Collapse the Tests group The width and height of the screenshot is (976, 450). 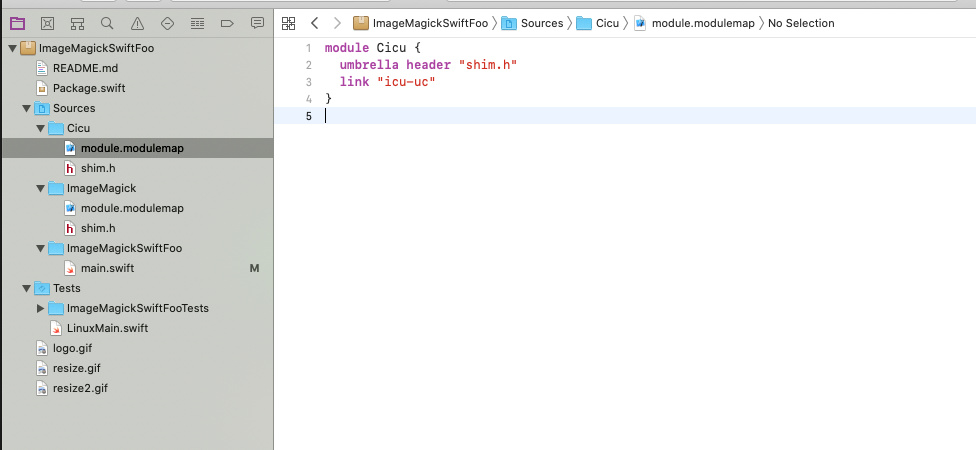pyautogui.click(x=26, y=288)
